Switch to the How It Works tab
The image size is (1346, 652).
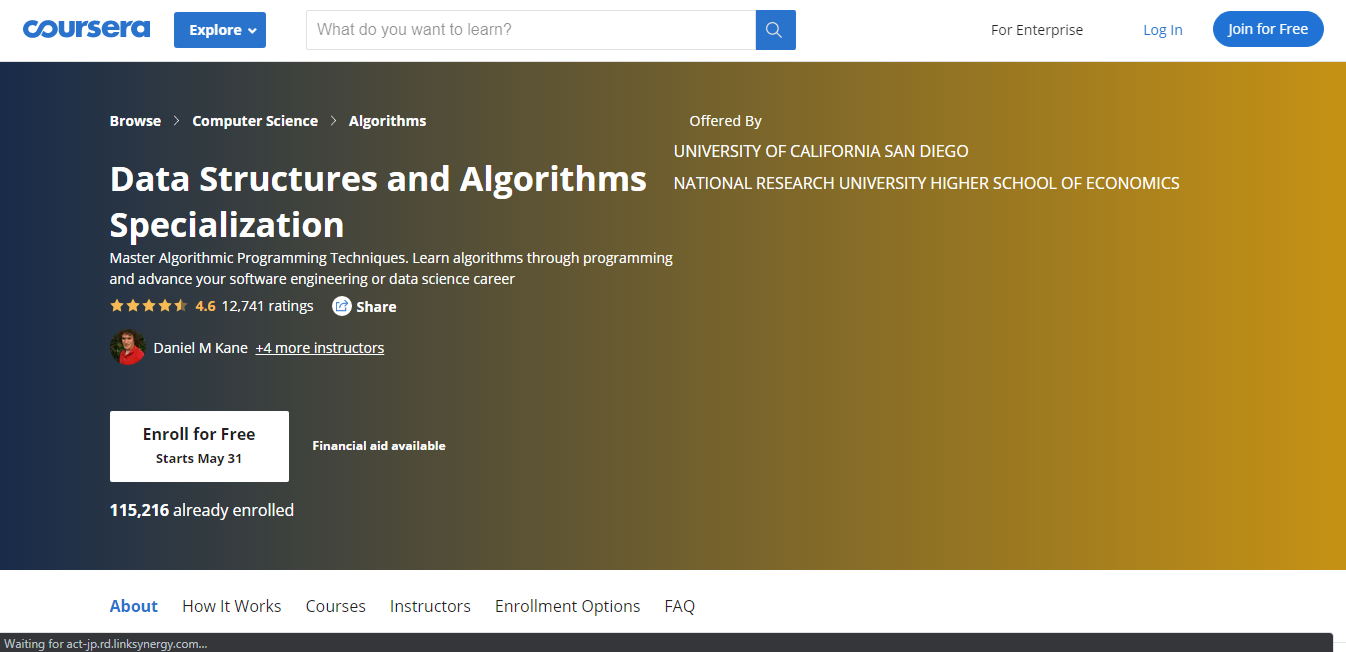point(231,606)
